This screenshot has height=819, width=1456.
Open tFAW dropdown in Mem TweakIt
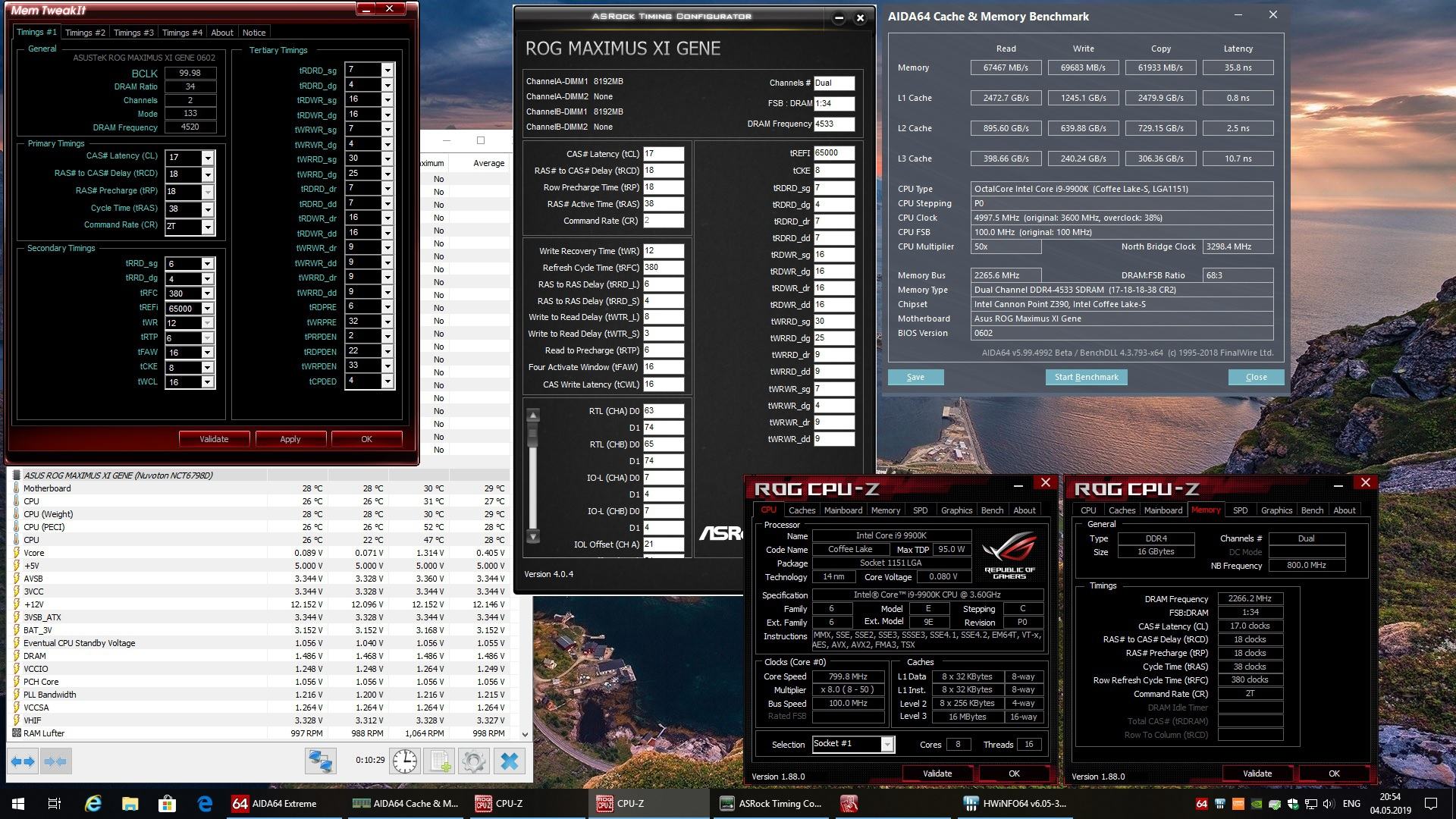click(207, 353)
